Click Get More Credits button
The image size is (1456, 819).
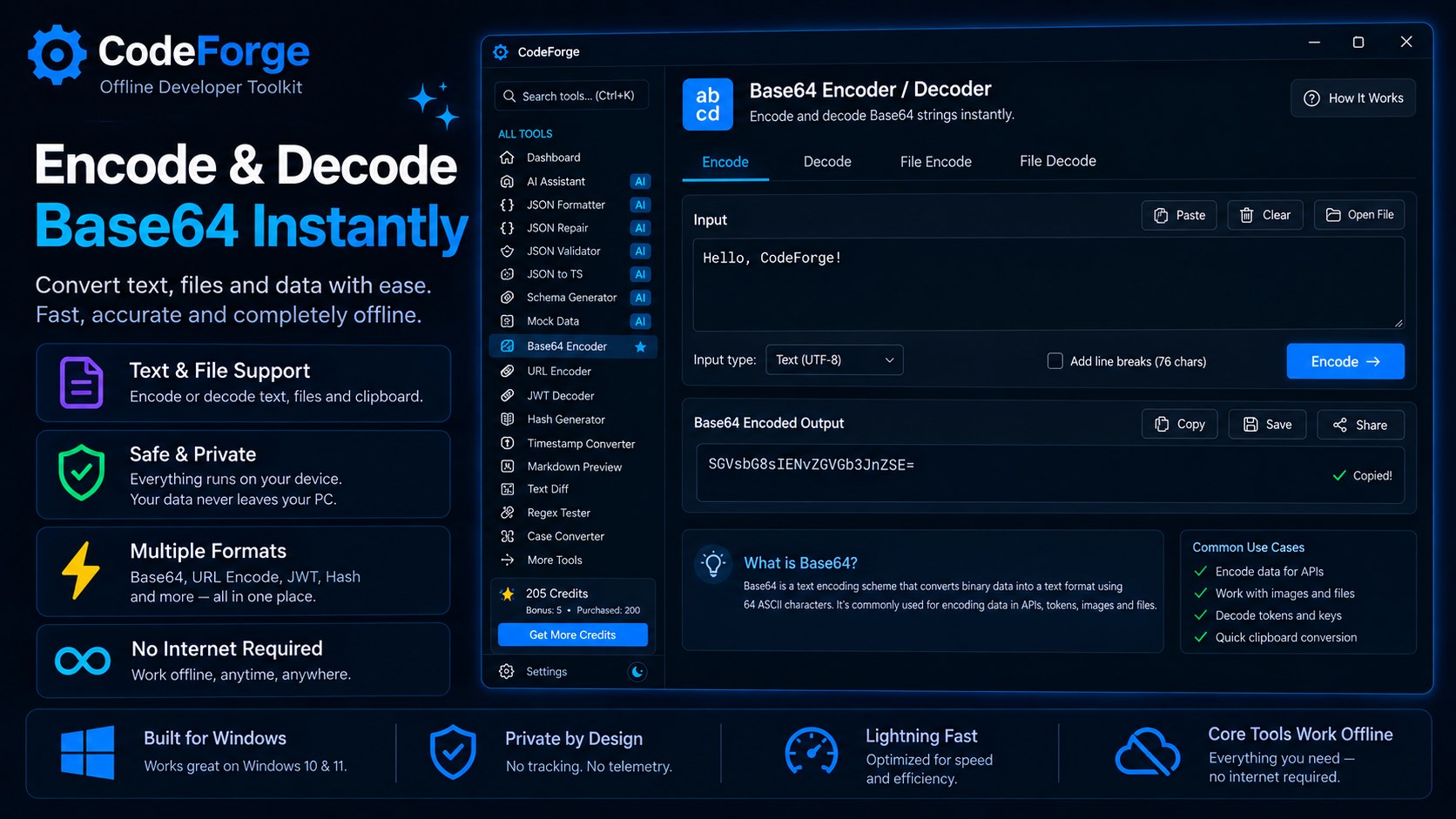(572, 634)
